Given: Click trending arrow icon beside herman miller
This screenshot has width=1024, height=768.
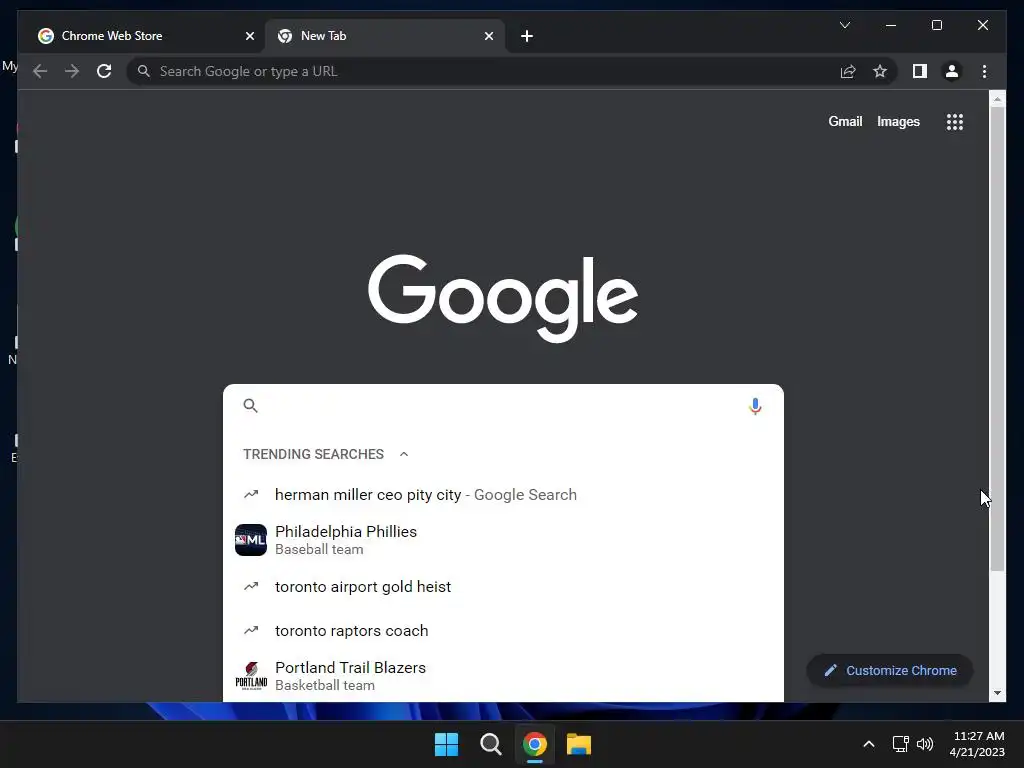Looking at the screenshot, I should point(251,494).
